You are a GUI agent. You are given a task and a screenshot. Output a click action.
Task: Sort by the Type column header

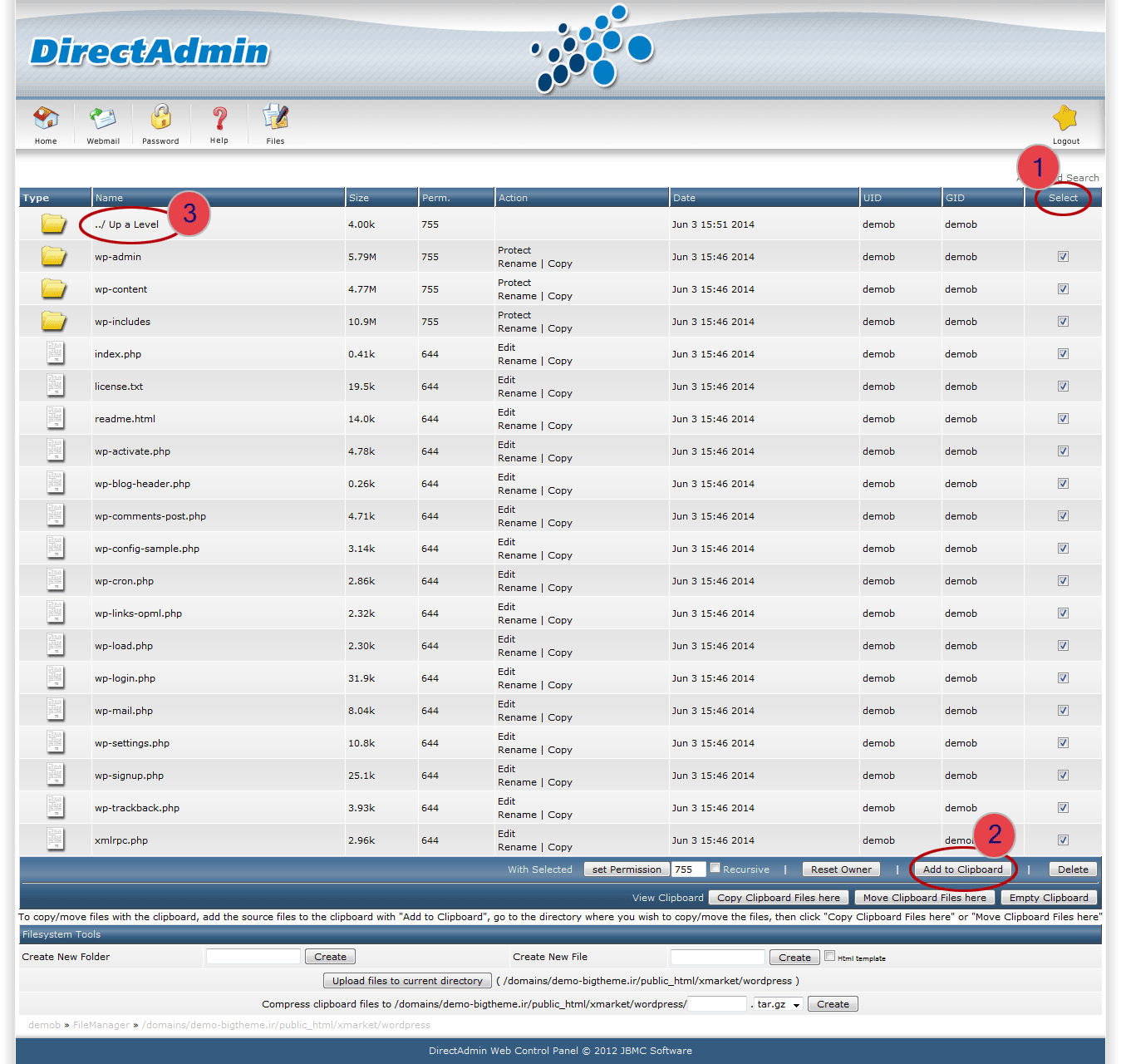pos(36,198)
